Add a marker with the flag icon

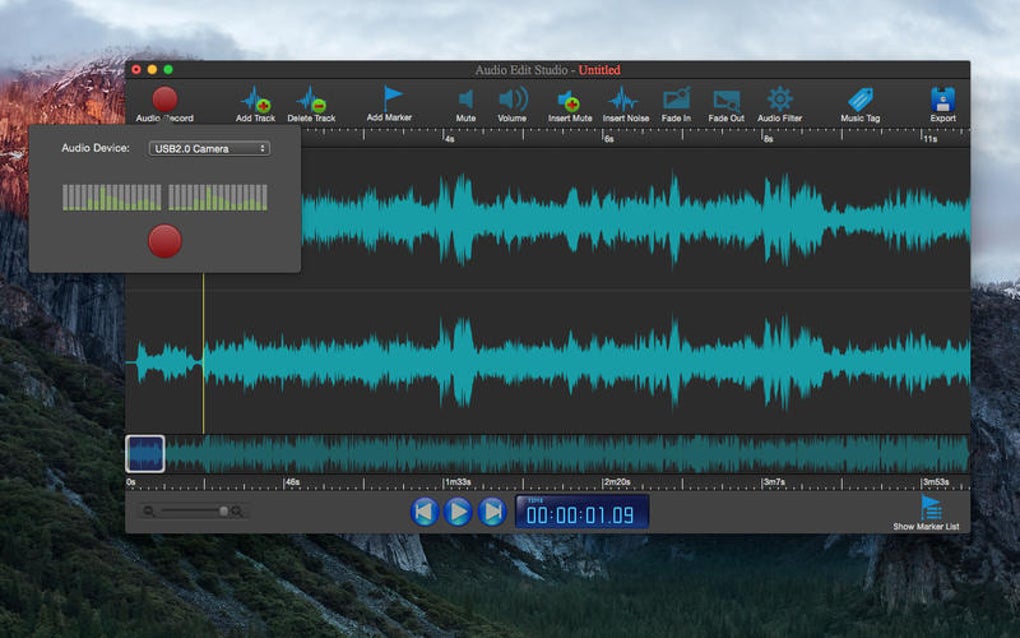point(392,98)
